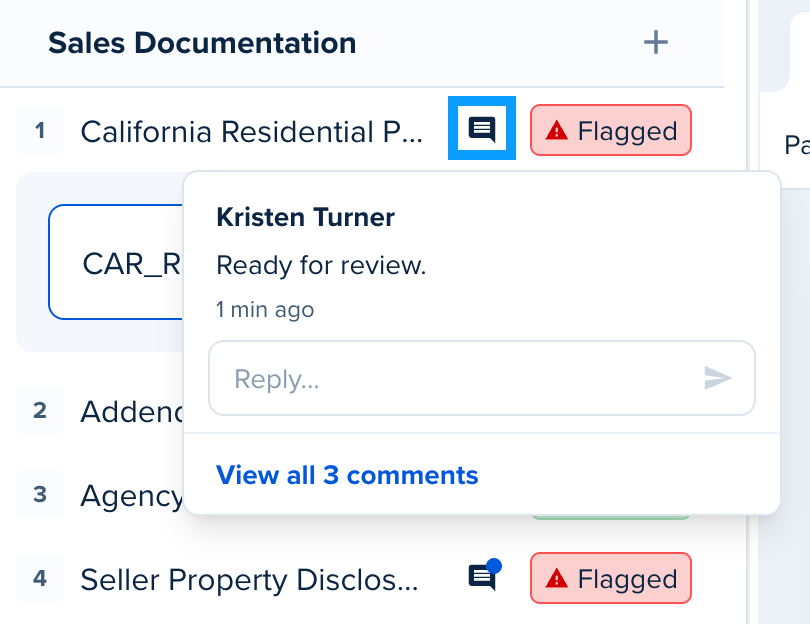Send the reply with arrow icon

718,378
